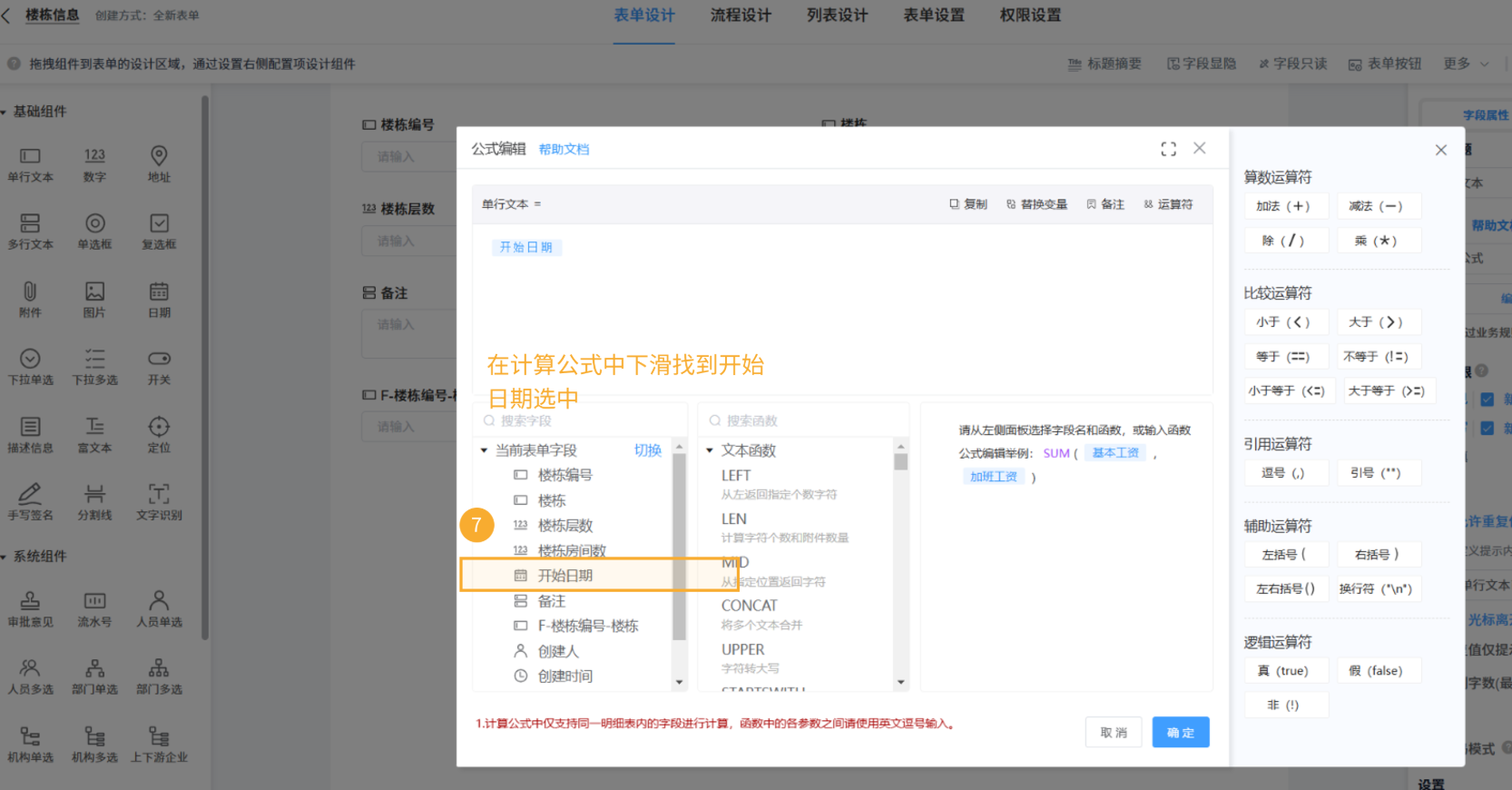Select the 人员多选 component
Viewport: 1512px width, 790px height.
coord(30,676)
